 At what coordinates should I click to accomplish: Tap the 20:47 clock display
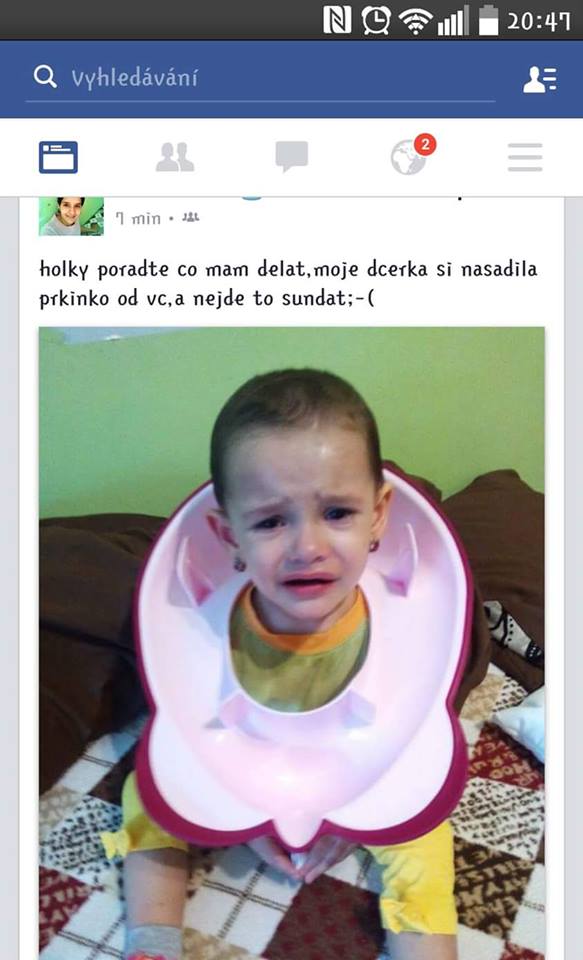539,21
